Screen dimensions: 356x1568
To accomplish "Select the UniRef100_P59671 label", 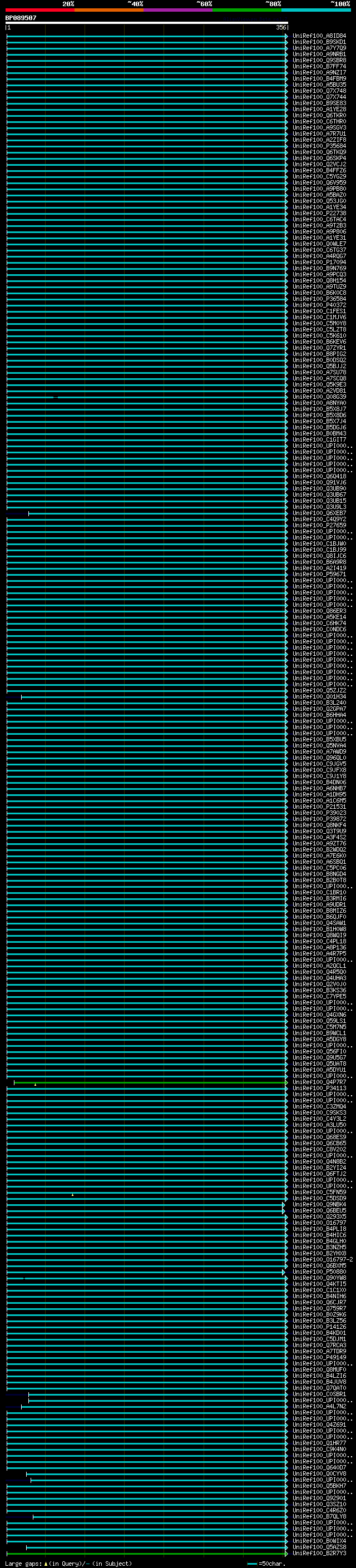I will pyautogui.click(x=319, y=574).
